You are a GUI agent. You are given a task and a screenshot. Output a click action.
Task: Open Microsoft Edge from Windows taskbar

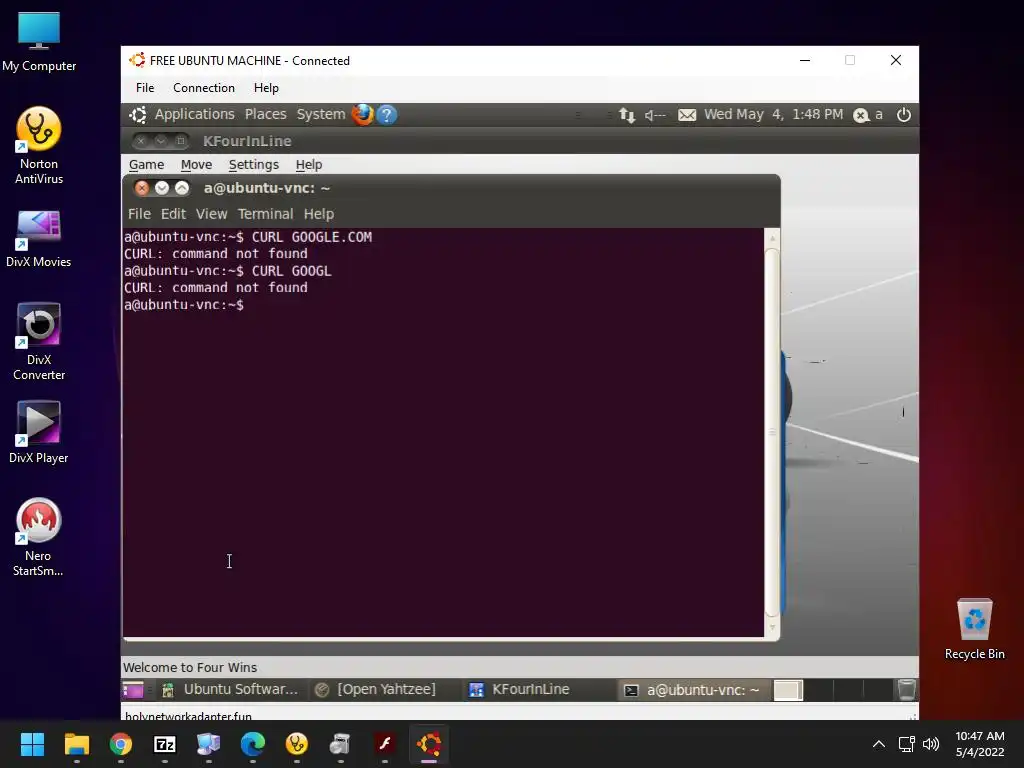click(x=253, y=744)
